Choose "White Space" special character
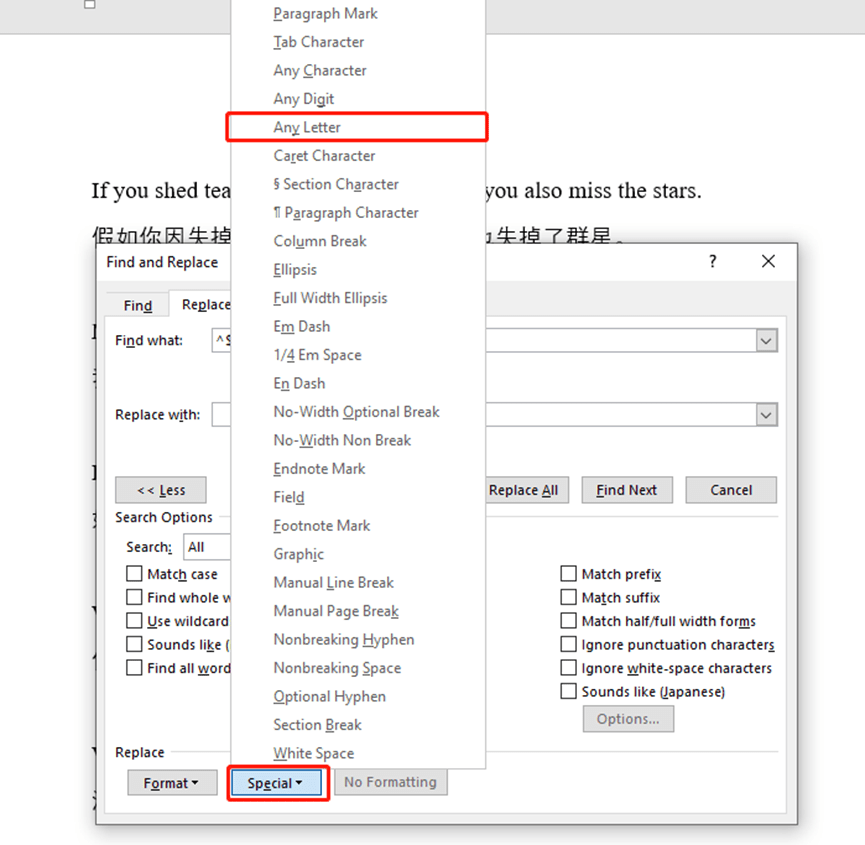865x845 pixels. 315,752
